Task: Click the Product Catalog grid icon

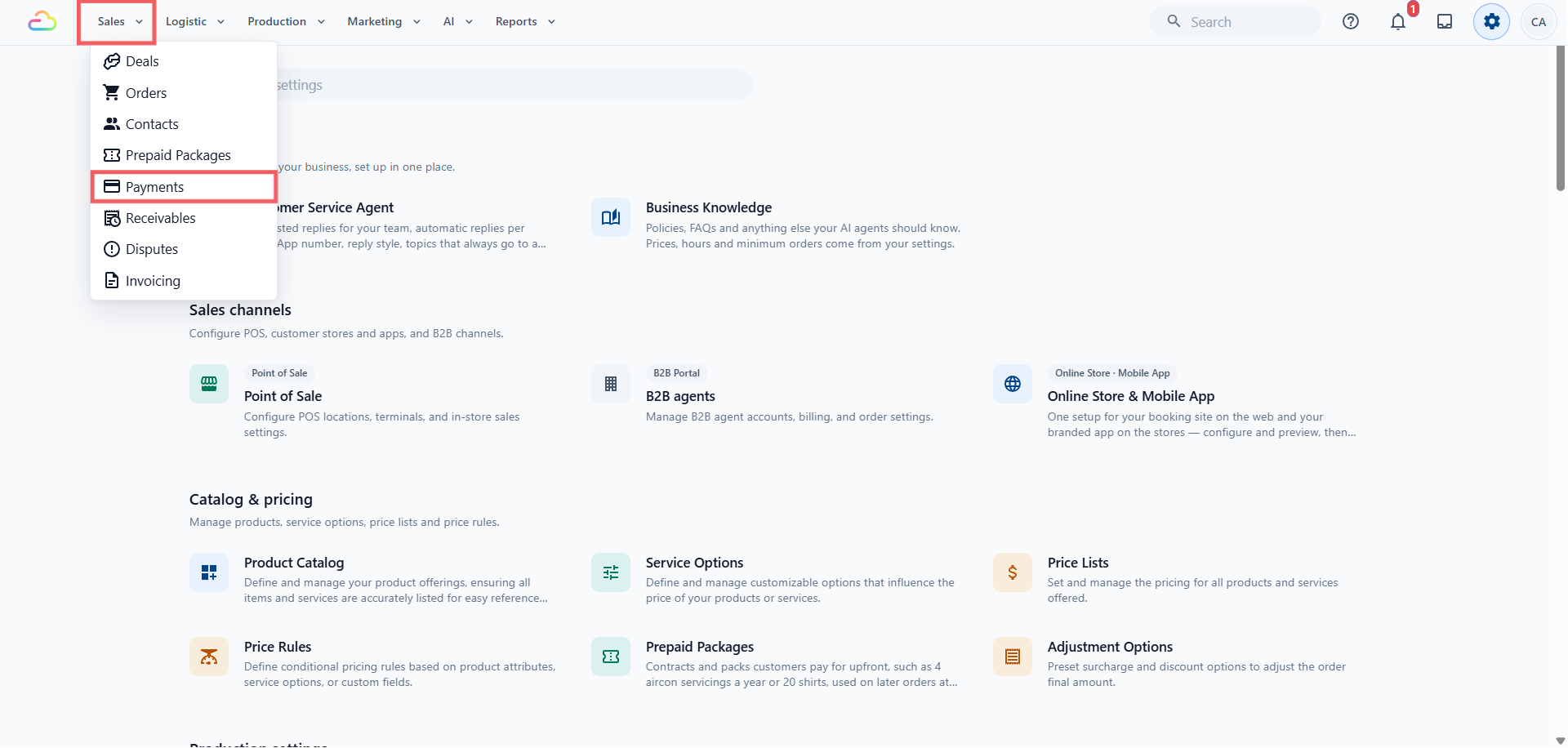Action: click(x=209, y=572)
